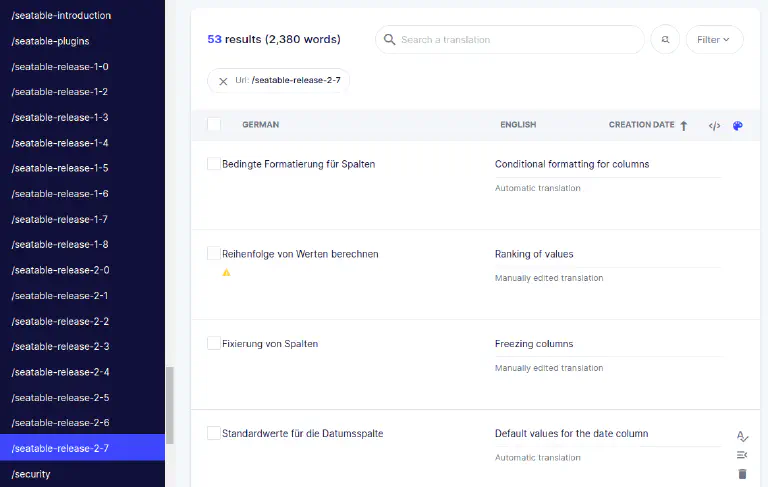
Task: Edit translation Conditional formatting for columns
Action: pyautogui.click(x=572, y=164)
